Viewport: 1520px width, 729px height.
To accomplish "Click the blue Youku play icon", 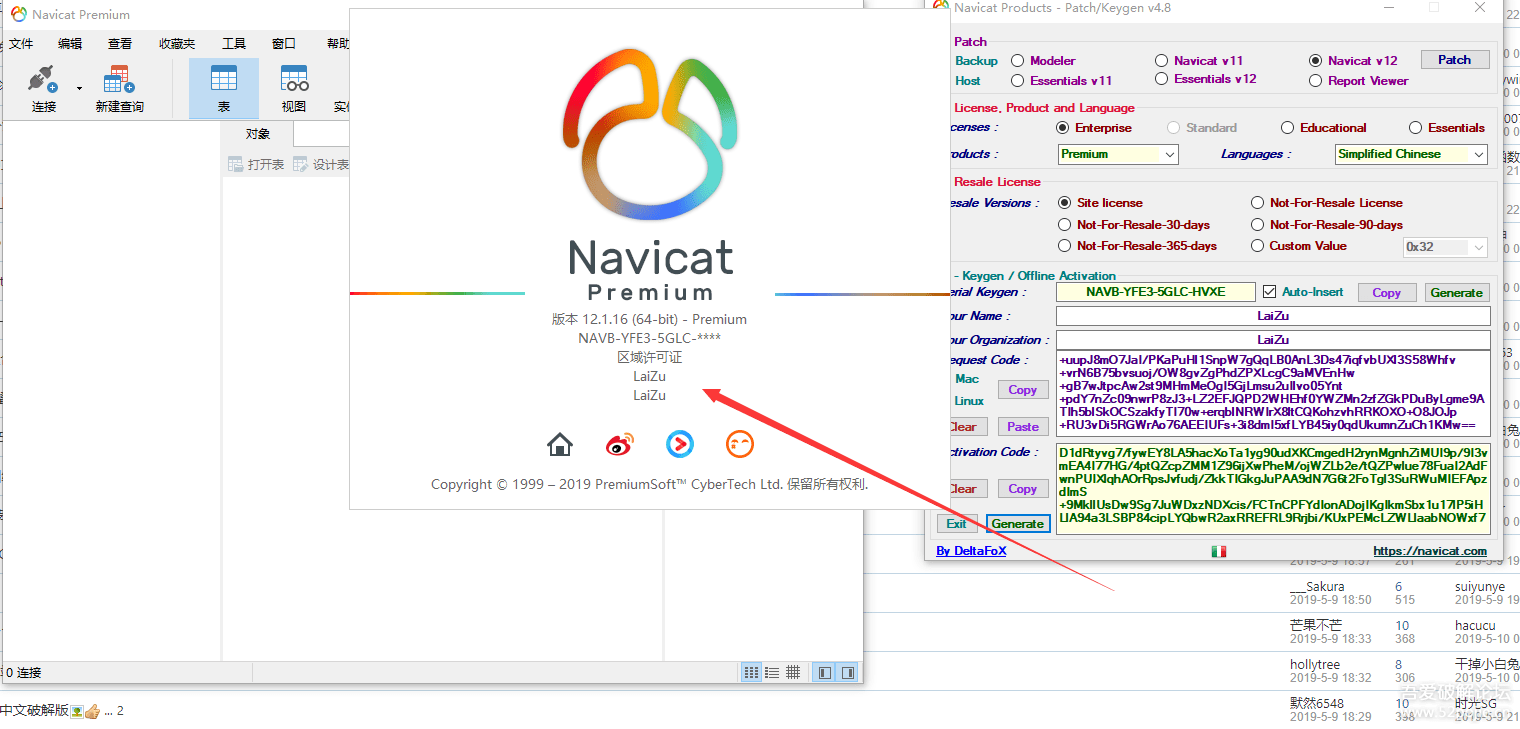I will click(x=680, y=444).
